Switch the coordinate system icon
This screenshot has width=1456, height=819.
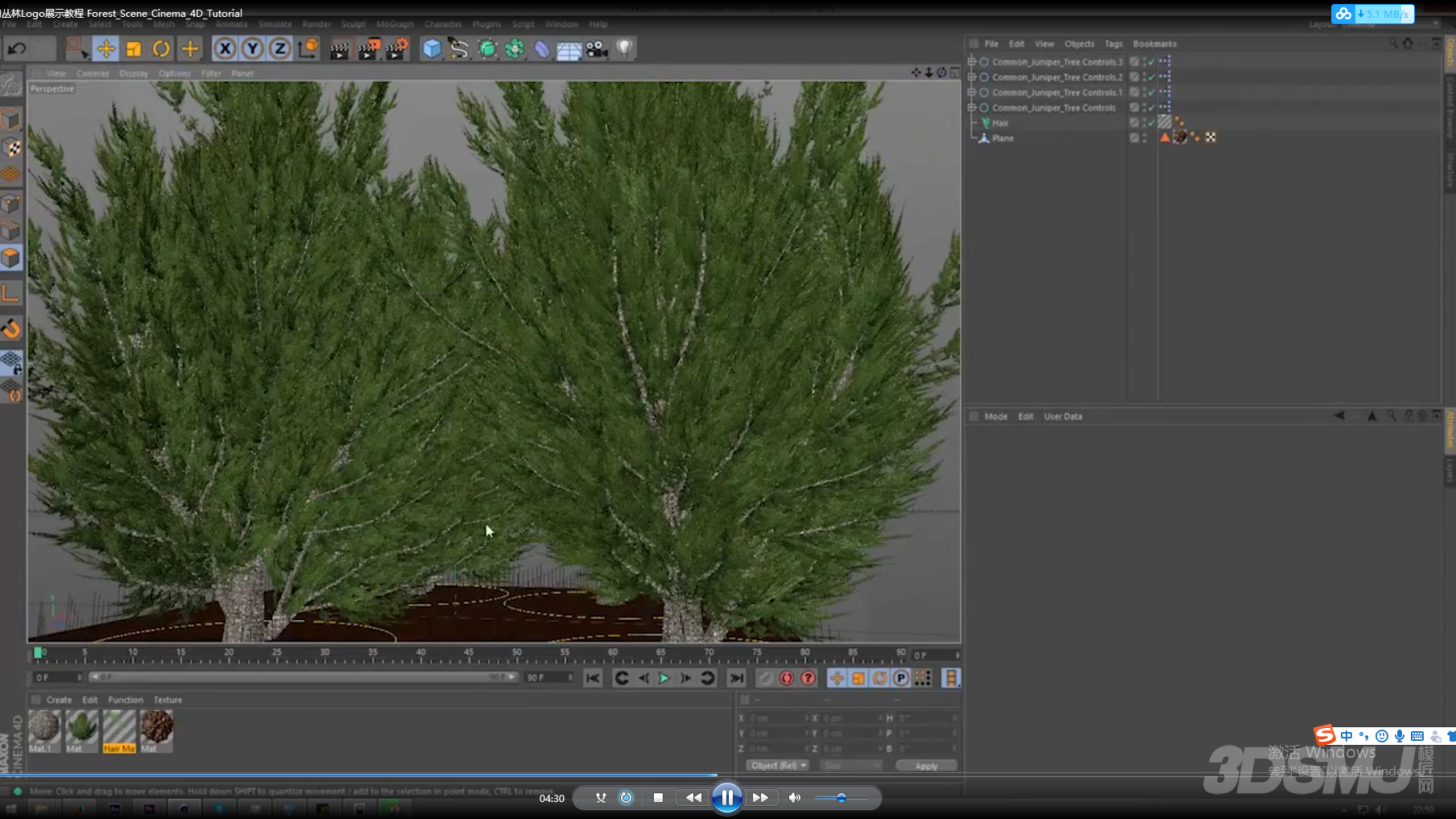(308, 49)
